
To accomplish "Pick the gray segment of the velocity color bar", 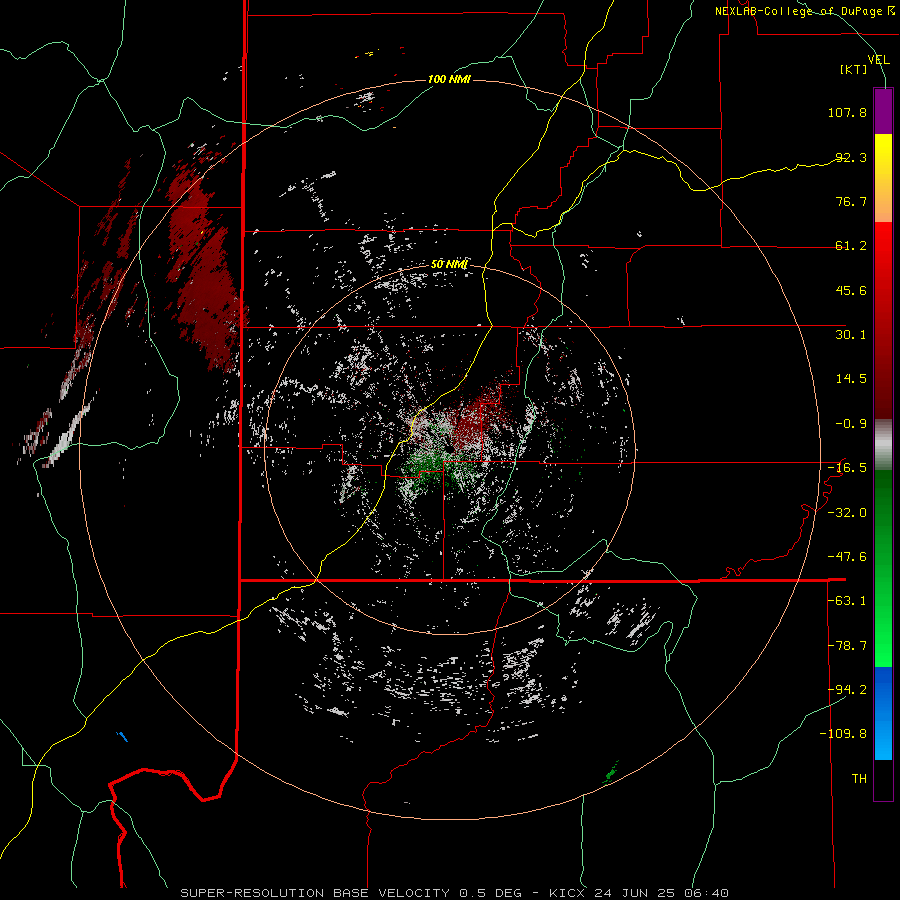I will point(883,445).
